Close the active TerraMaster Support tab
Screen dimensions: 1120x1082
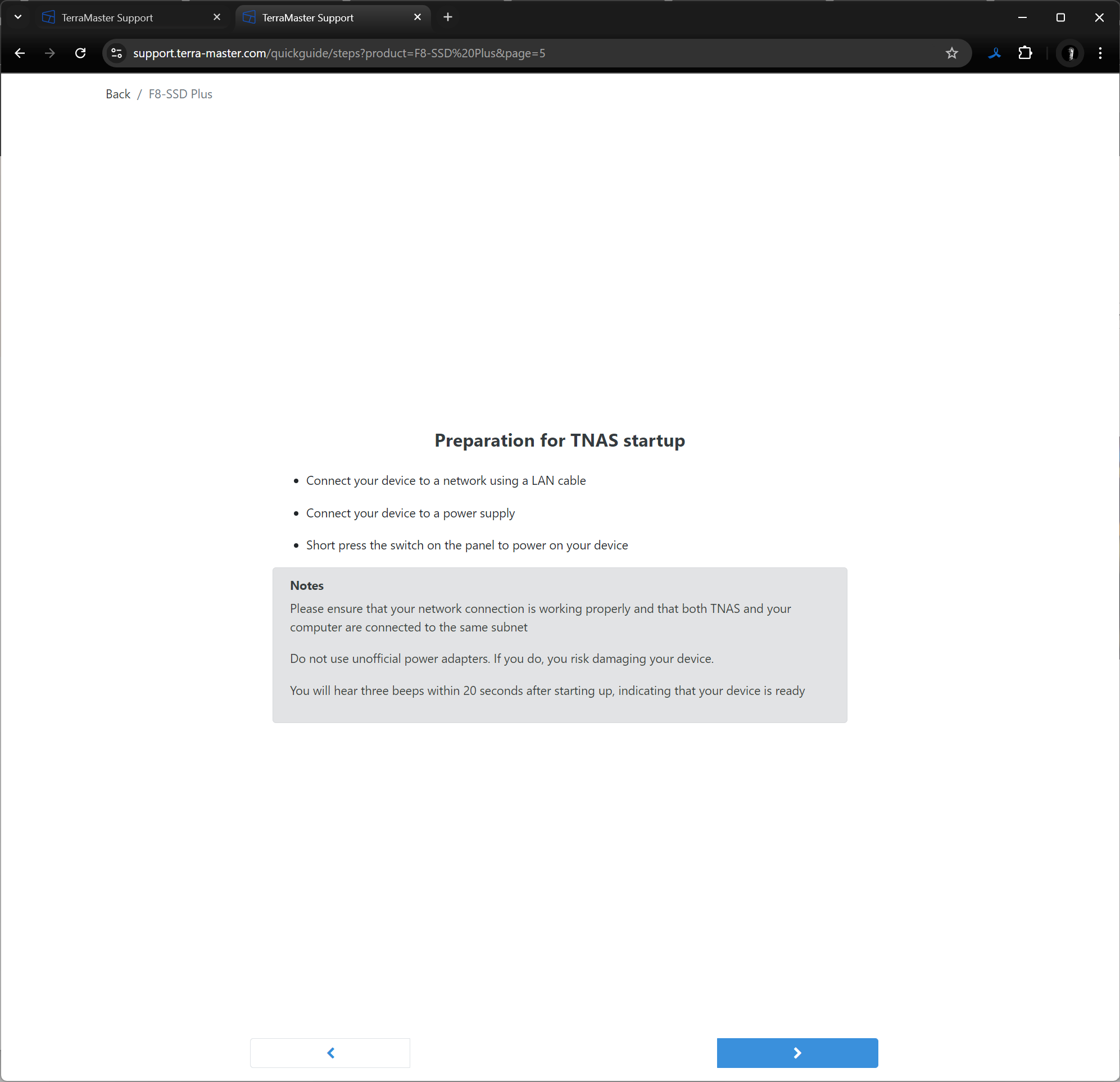tap(417, 17)
